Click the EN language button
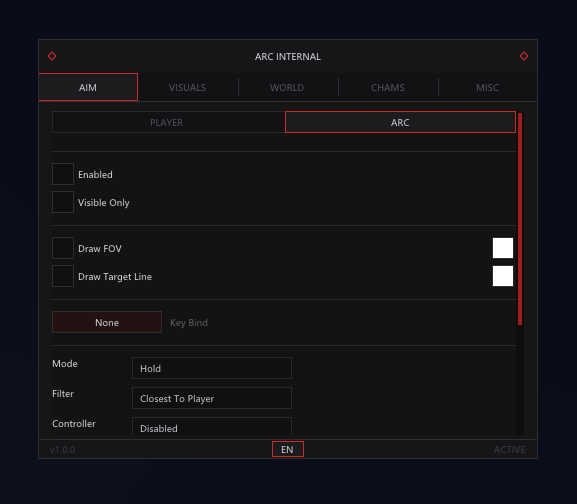 click(288, 449)
